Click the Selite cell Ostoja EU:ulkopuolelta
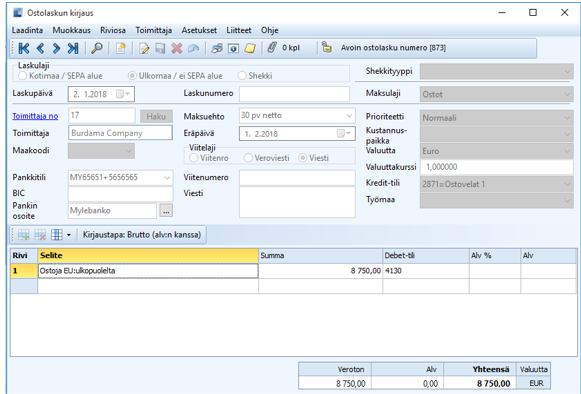 coord(148,271)
